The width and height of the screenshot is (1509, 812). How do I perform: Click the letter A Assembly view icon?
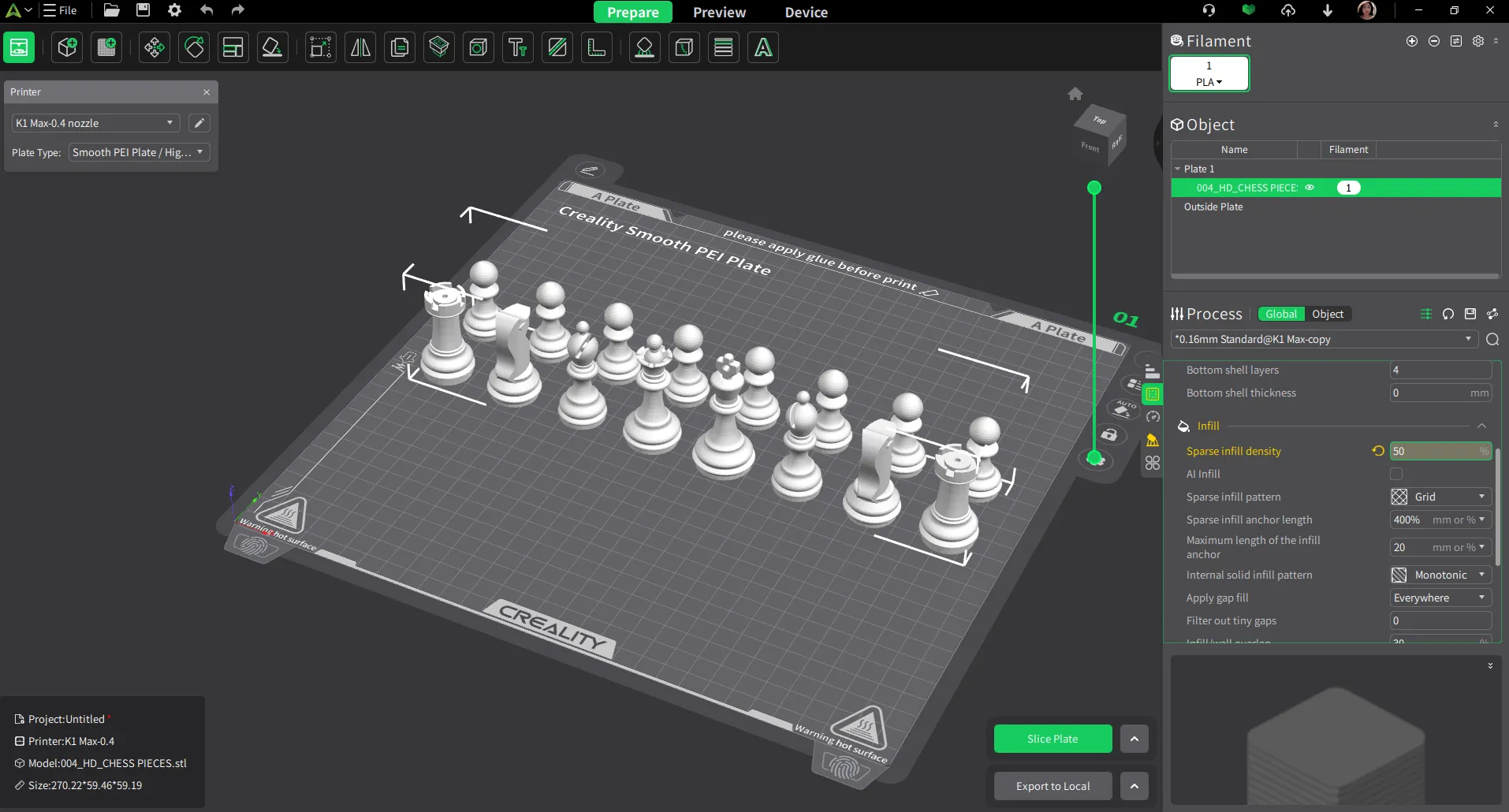763,47
